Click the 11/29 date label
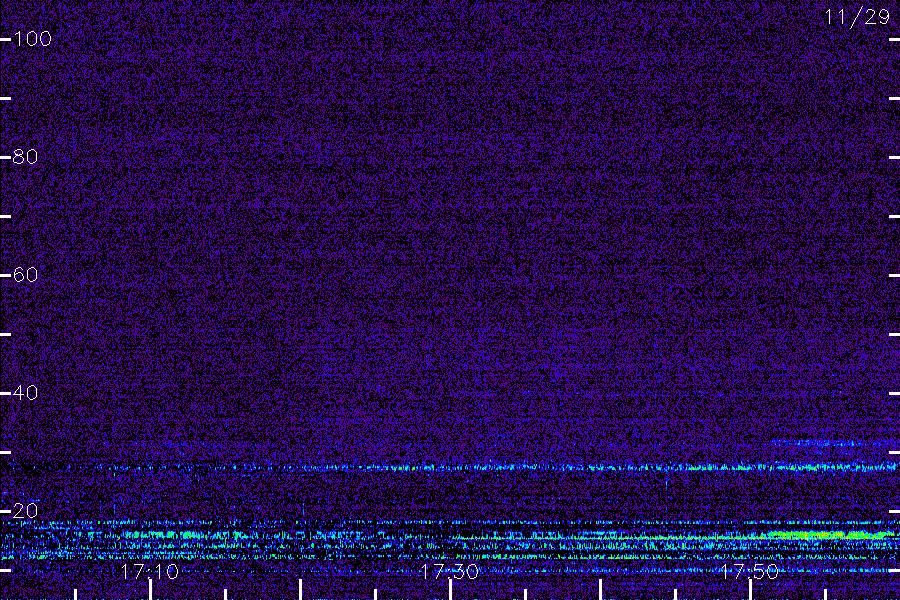The image size is (900, 600). pyautogui.click(x=857, y=17)
